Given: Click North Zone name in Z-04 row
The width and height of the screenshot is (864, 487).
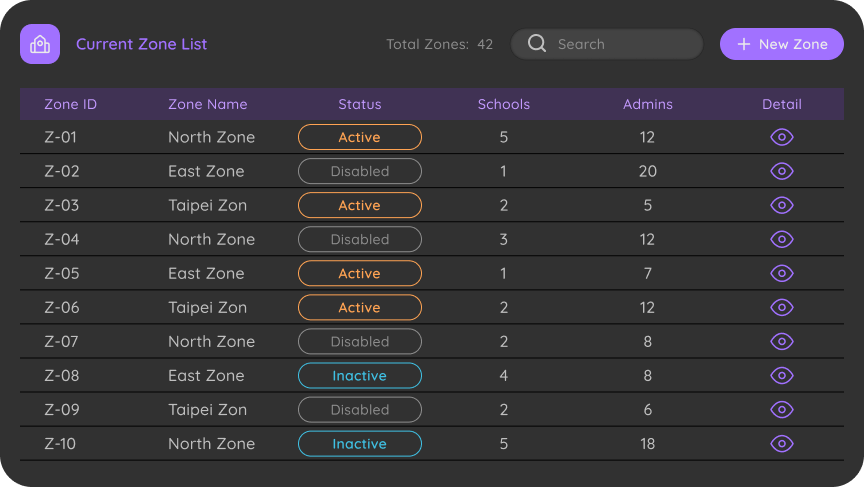Looking at the screenshot, I should (212, 239).
